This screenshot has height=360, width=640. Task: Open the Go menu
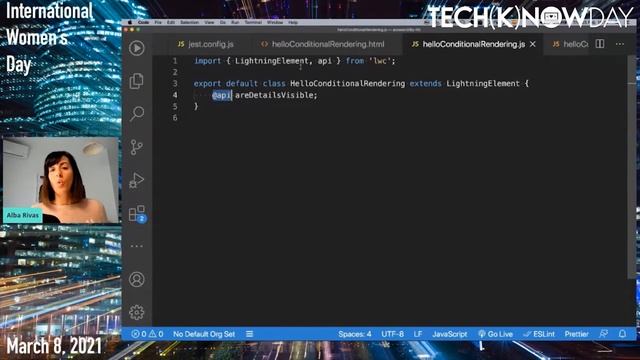[223, 22]
